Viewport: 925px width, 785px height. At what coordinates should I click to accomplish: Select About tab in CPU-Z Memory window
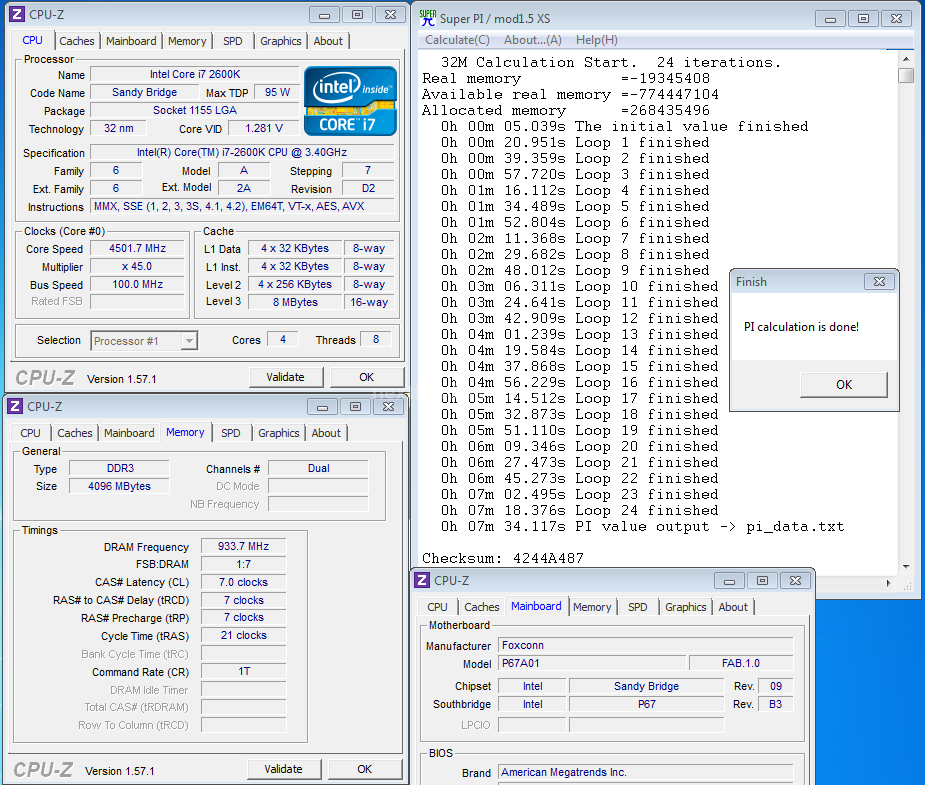[x=326, y=433]
